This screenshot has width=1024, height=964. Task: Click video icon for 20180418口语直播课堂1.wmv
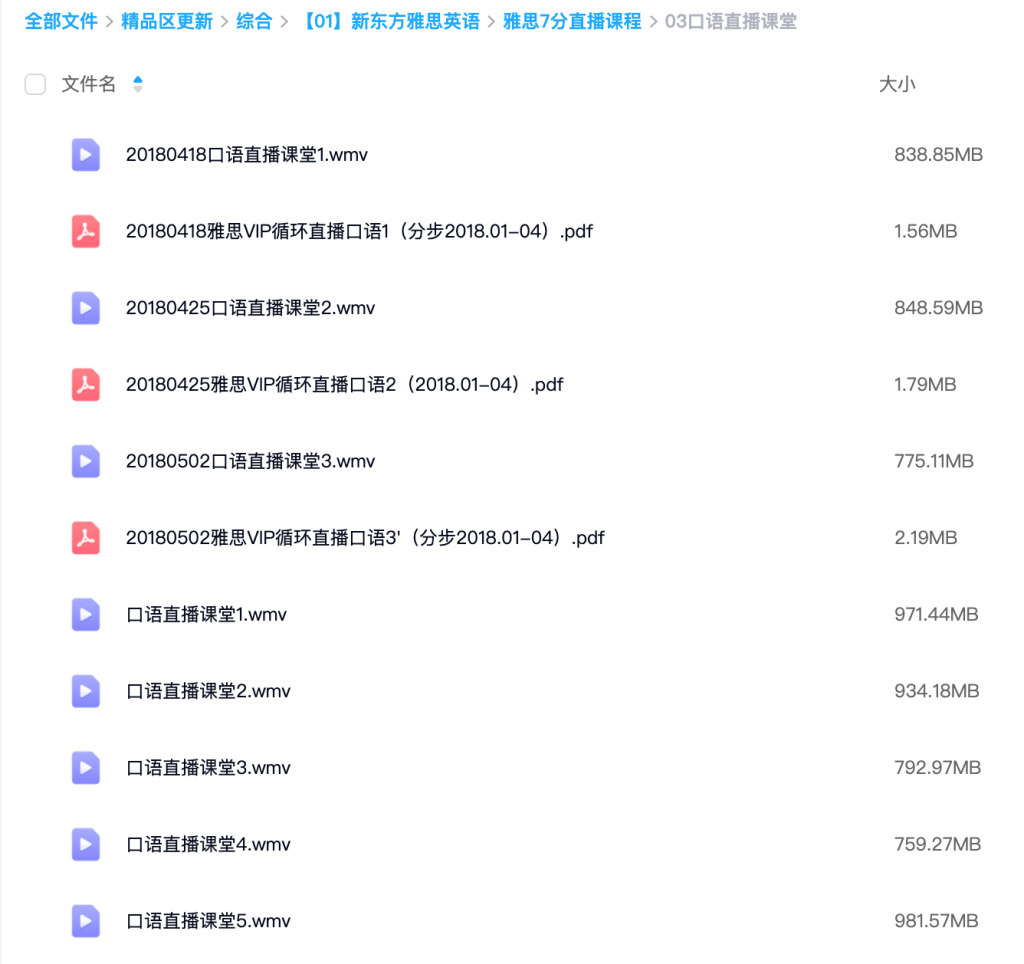click(x=86, y=155)
